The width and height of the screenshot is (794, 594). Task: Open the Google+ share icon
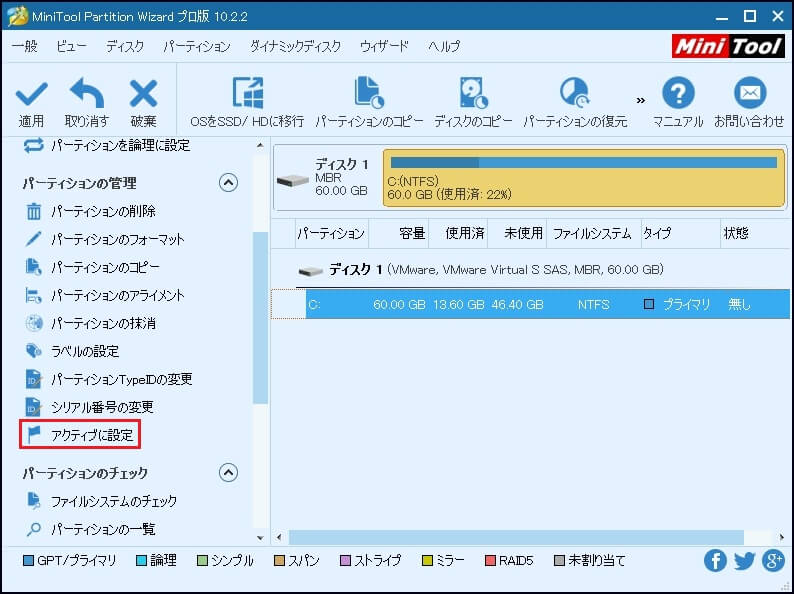[x=773, y=561]
